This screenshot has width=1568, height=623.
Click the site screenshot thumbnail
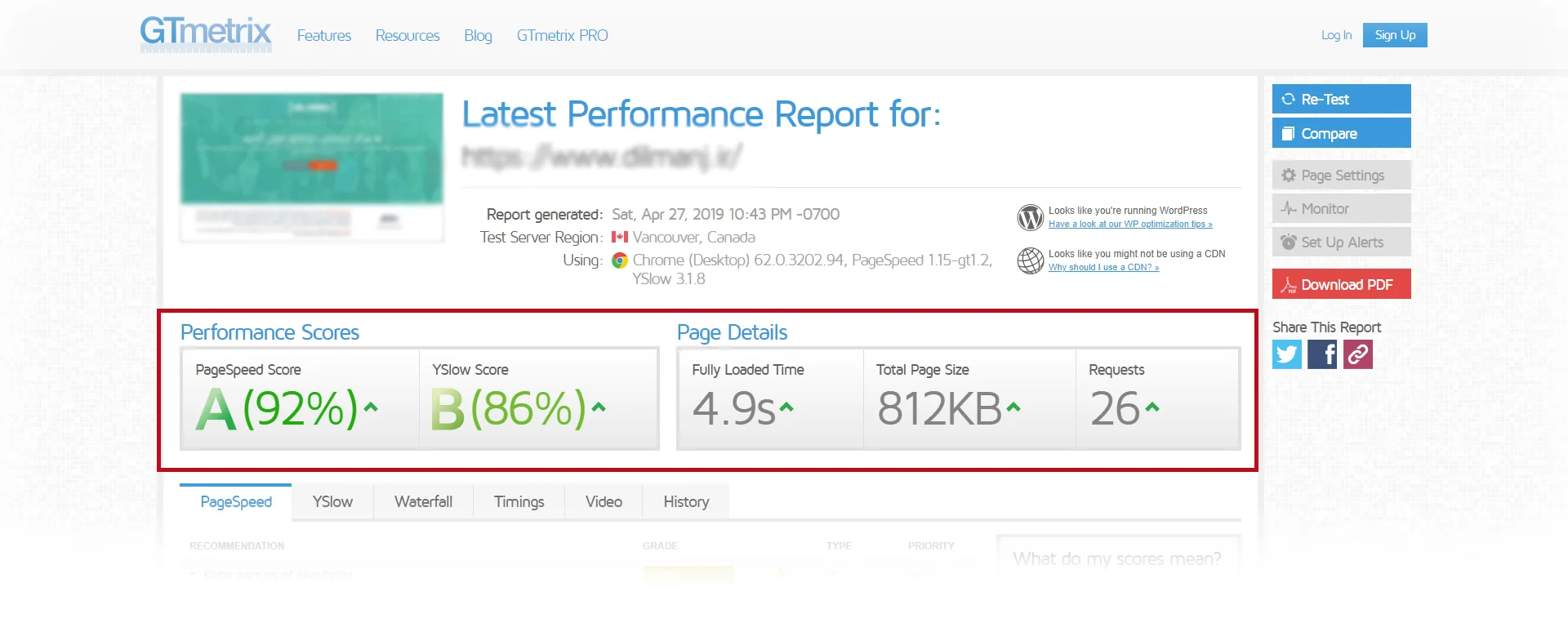coord(312,167)
